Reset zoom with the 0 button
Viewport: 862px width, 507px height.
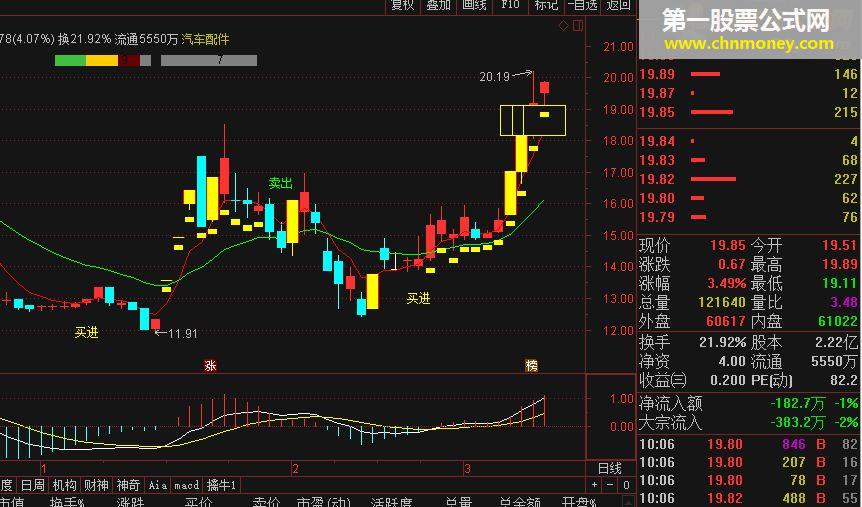[x=626, y=485]
